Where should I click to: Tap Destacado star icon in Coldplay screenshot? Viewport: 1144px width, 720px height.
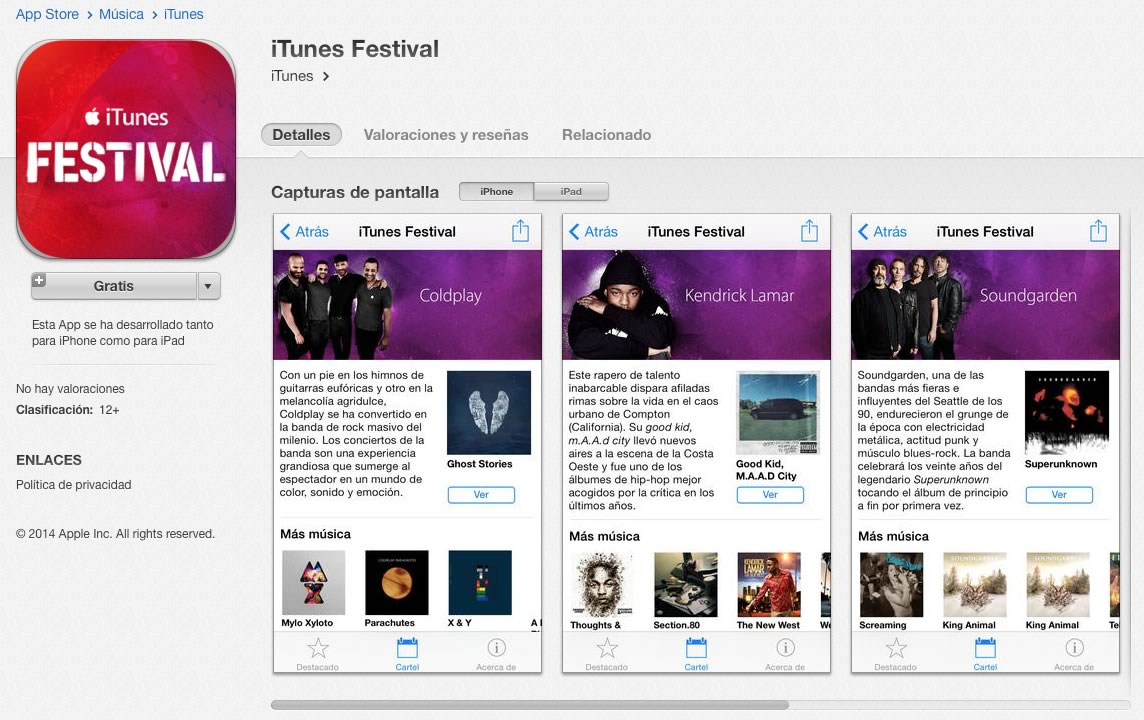coord(318,648)
